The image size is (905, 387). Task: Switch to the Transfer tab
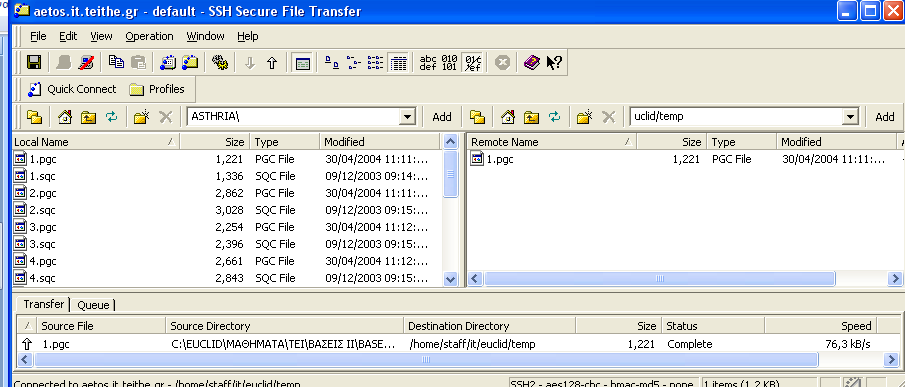click(x=43, y=304)
